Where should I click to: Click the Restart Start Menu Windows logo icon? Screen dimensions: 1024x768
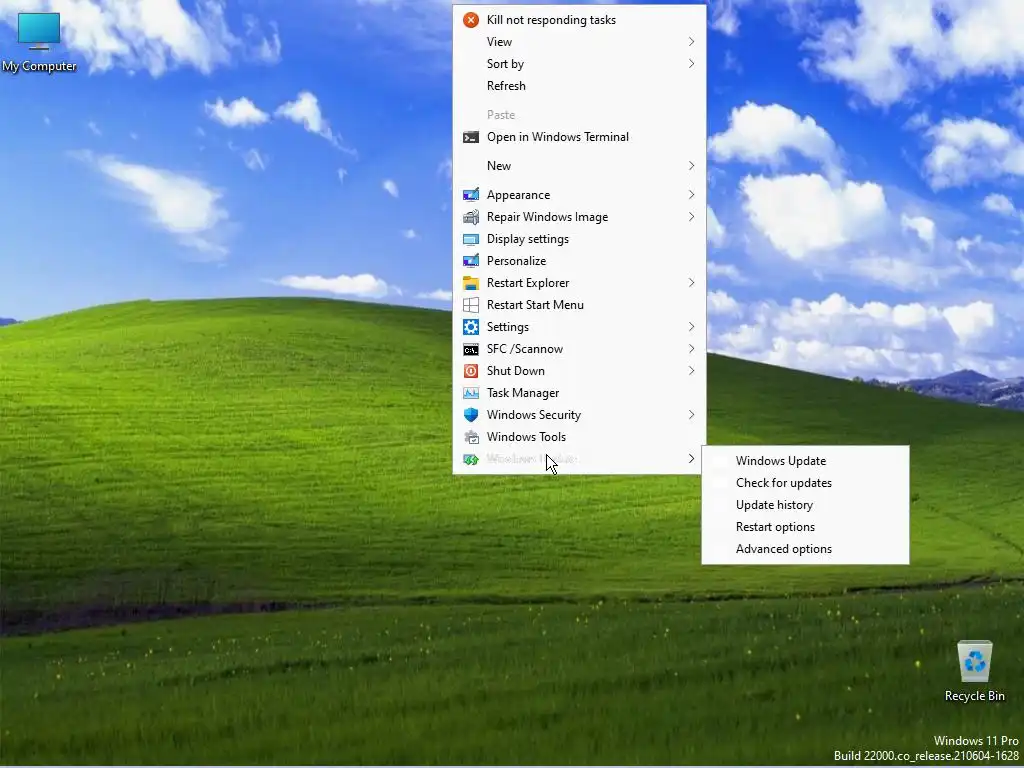click(x=471, y=305)
